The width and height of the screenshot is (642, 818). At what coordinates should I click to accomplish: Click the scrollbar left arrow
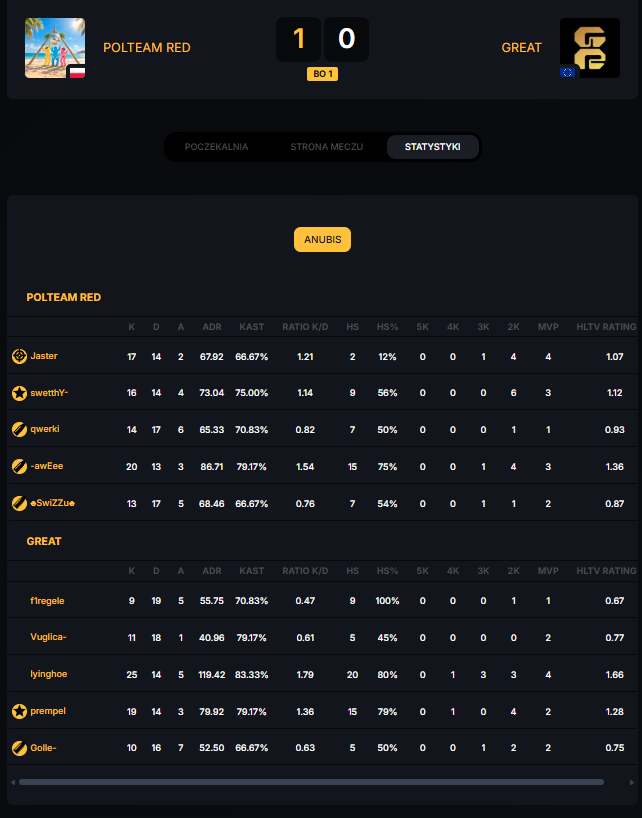(13, 782)
